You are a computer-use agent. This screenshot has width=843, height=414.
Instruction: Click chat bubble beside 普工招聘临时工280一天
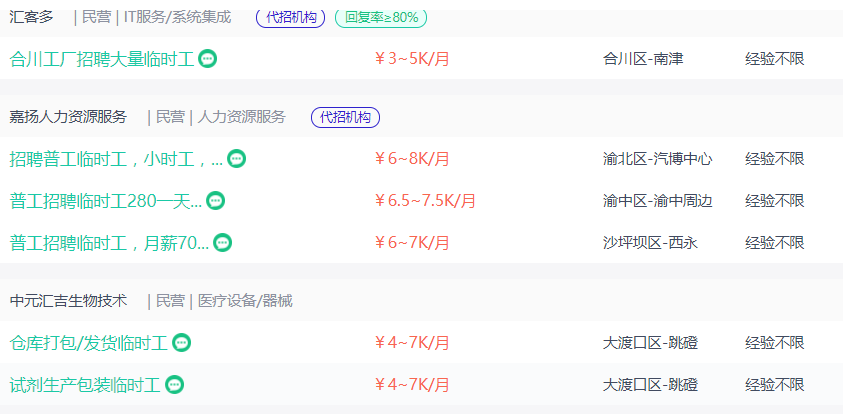click(216, 201)
